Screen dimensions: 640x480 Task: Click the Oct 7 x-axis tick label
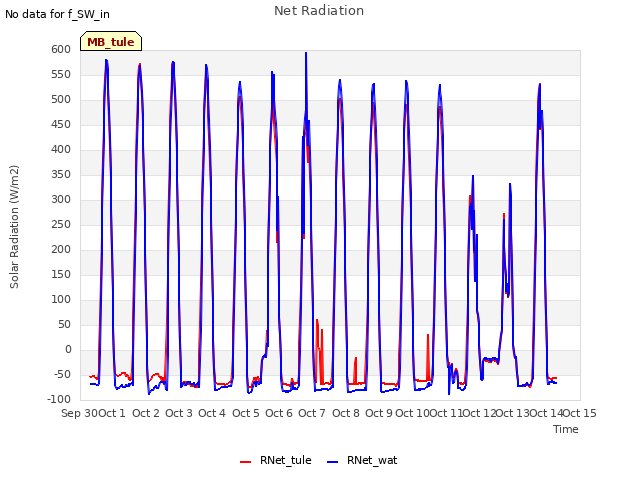312,413
